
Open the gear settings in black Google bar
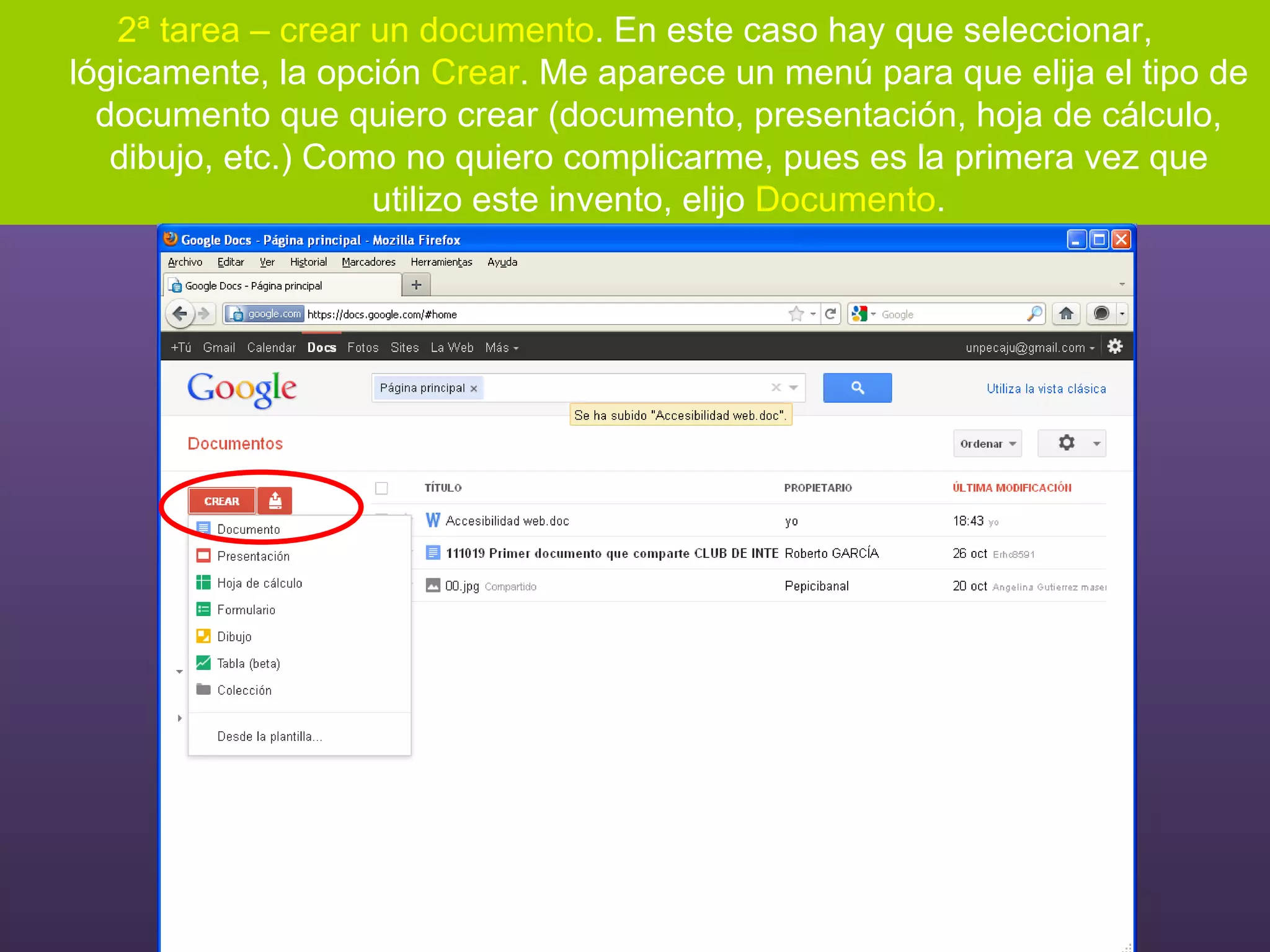[1114, 346]
